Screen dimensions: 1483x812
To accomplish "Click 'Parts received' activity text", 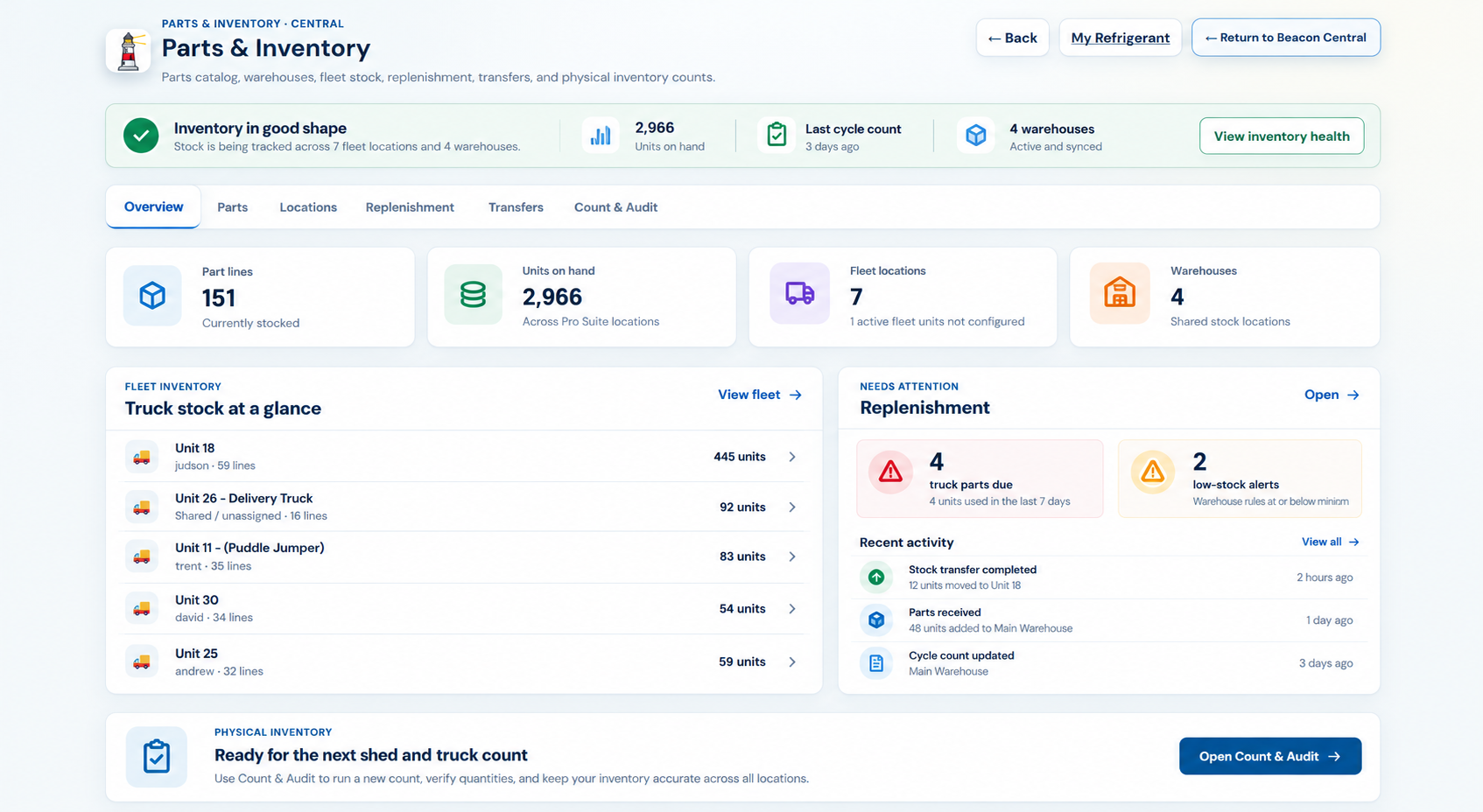I will (945, 612).
